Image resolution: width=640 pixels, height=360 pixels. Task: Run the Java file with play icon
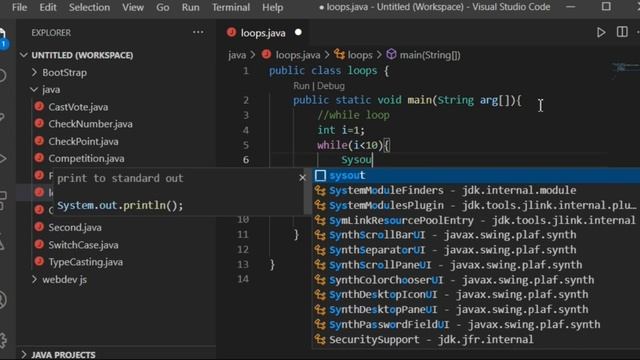pos(601,32)
